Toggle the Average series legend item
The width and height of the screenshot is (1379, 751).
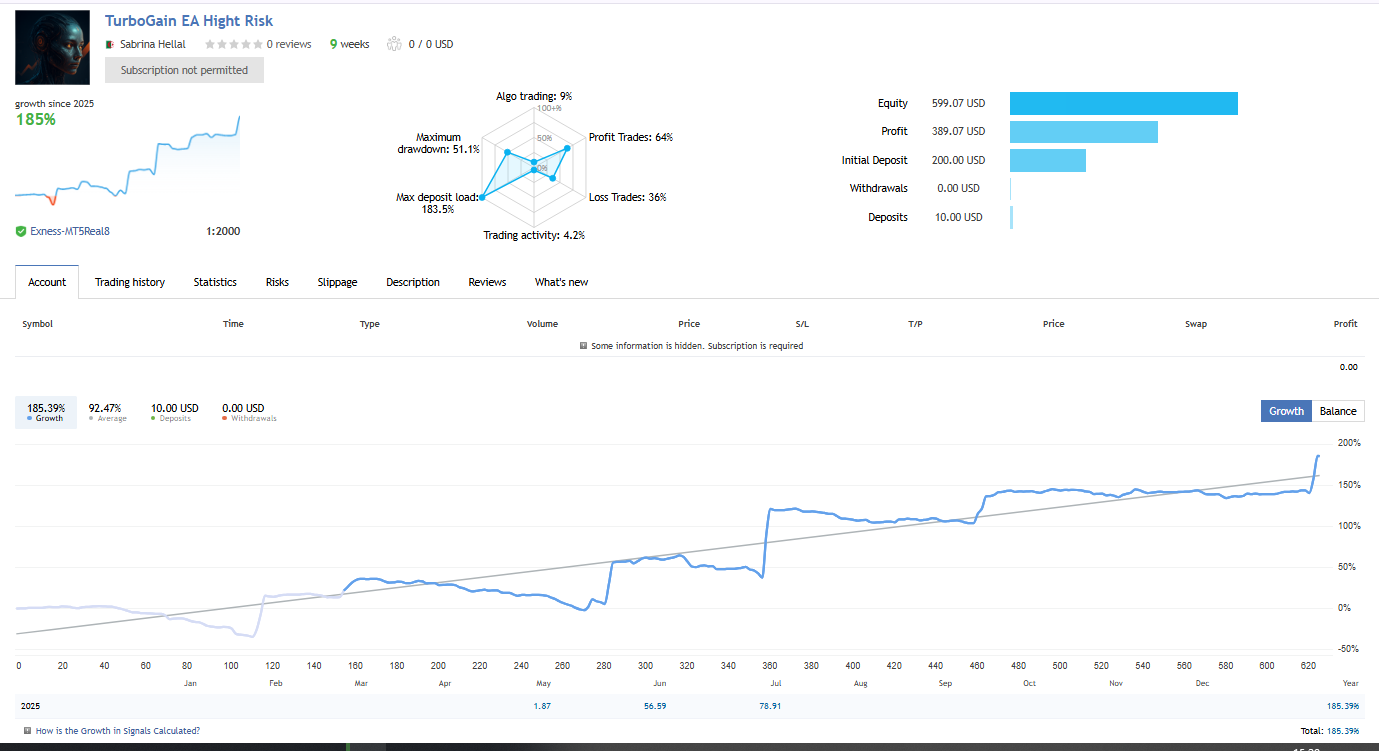[x=106, y=412]
